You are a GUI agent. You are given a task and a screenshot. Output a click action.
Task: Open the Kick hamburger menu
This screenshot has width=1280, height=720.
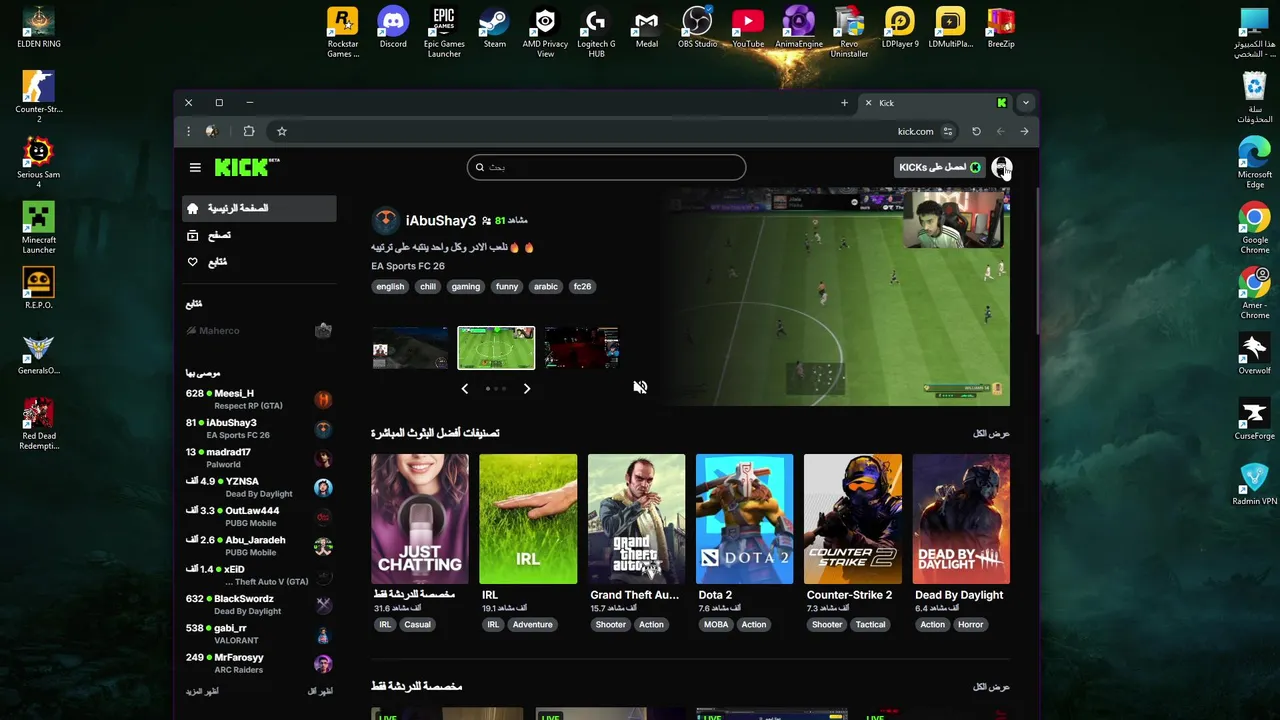tap(195, 167)
